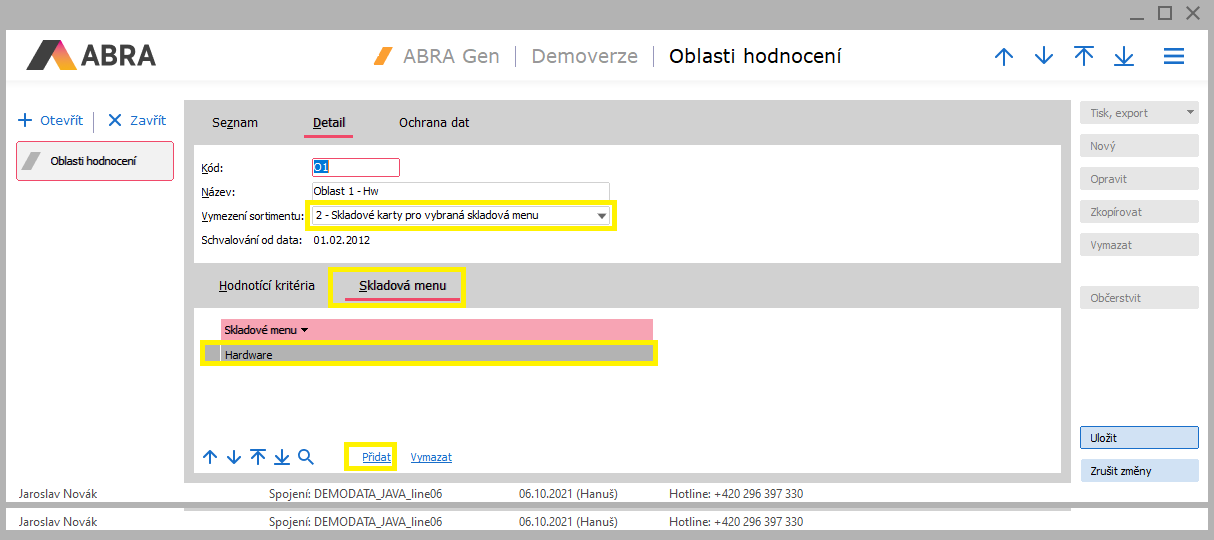Open the Ochrana dat tab
The image size is (1214, 540).
coord(434,123)
